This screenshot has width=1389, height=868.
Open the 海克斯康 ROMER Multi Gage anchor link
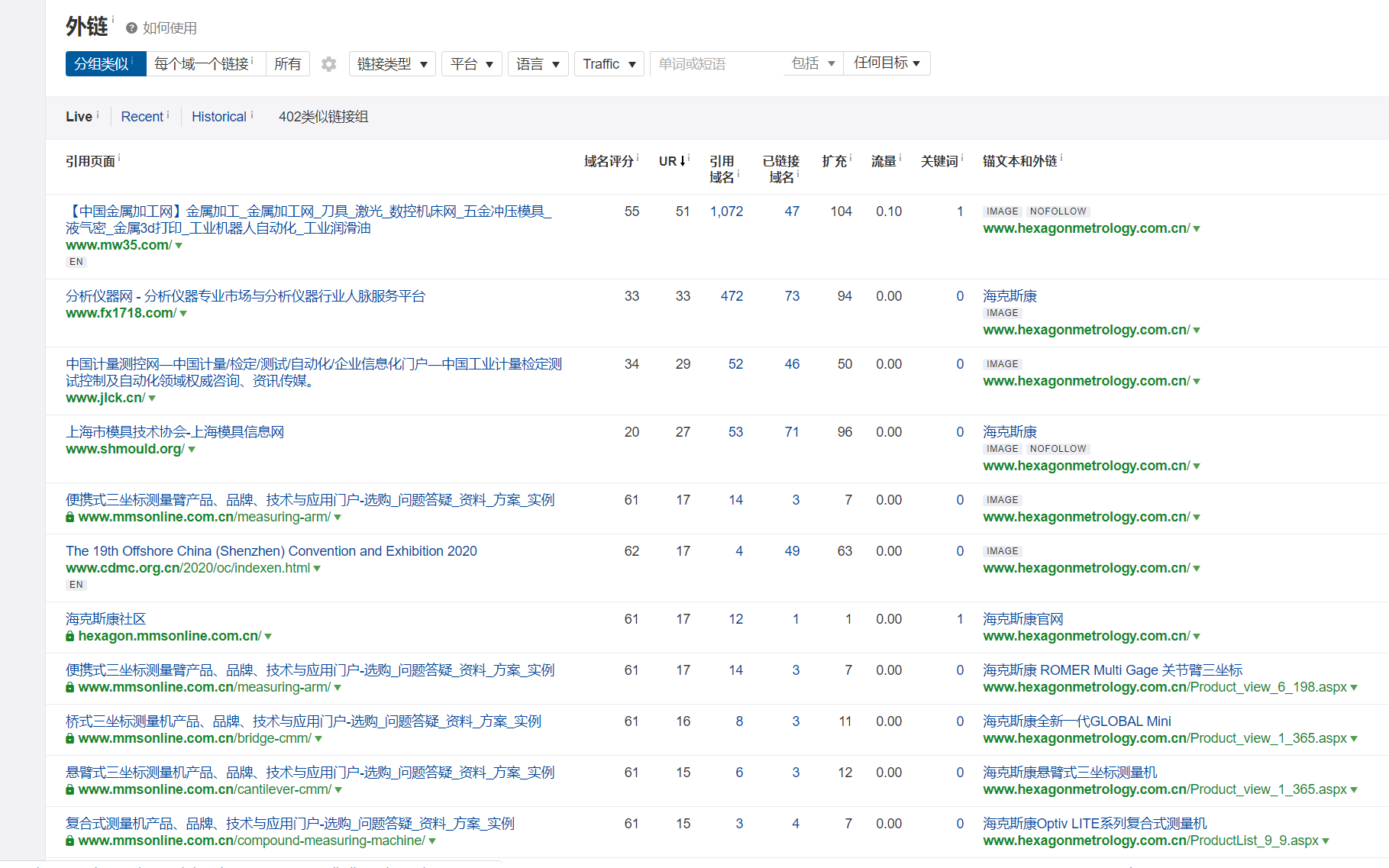(1113, 670)
